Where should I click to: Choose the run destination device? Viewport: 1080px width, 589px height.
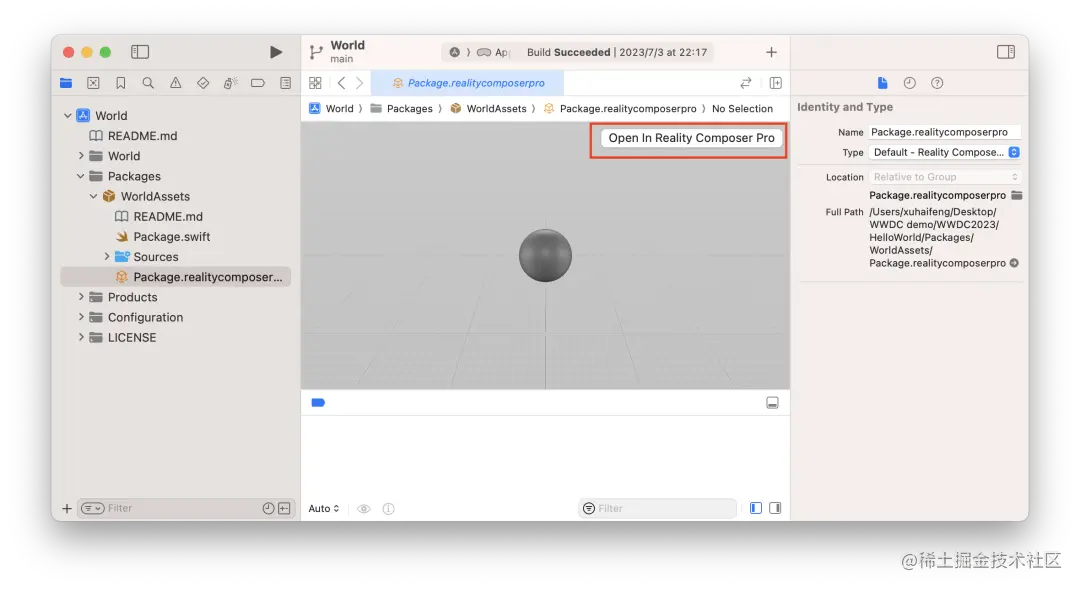click(493, 52)
